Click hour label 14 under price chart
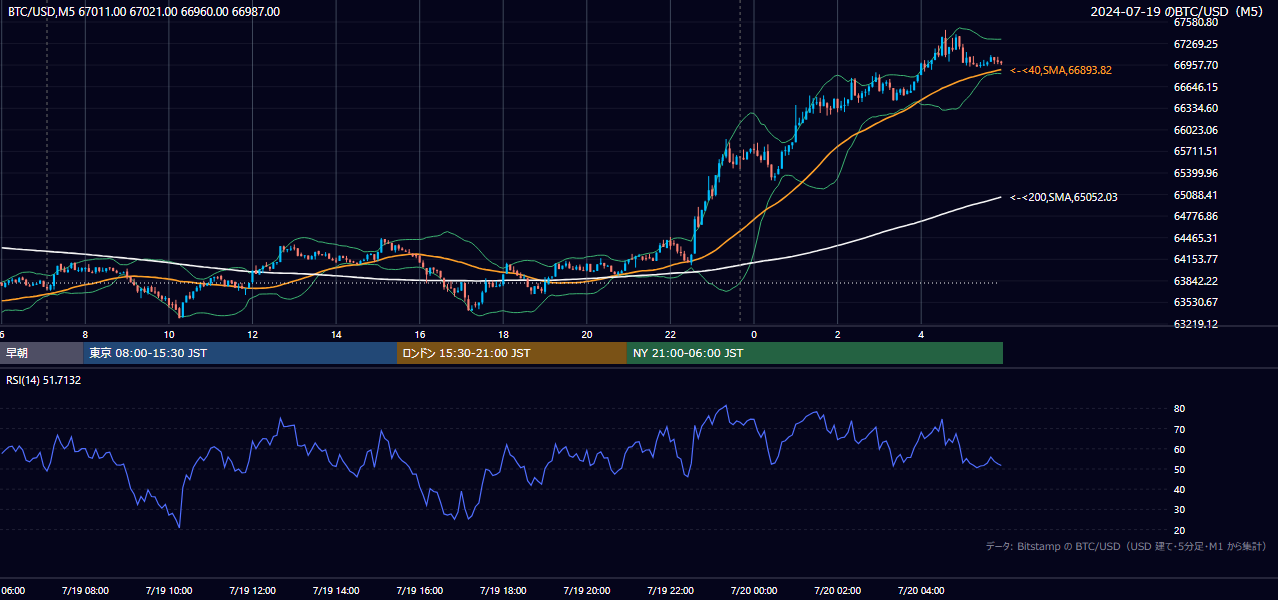The height and width of the screenshot is (600, 1278). point(336,334)
